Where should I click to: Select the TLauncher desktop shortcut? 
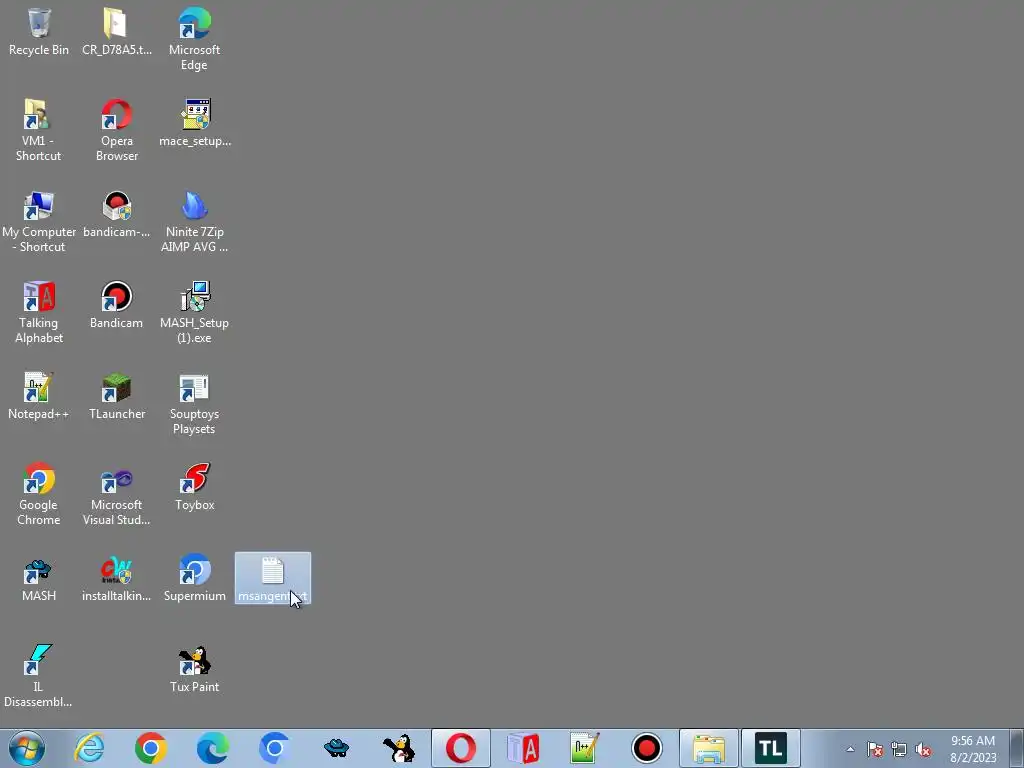tap(116, 396)
